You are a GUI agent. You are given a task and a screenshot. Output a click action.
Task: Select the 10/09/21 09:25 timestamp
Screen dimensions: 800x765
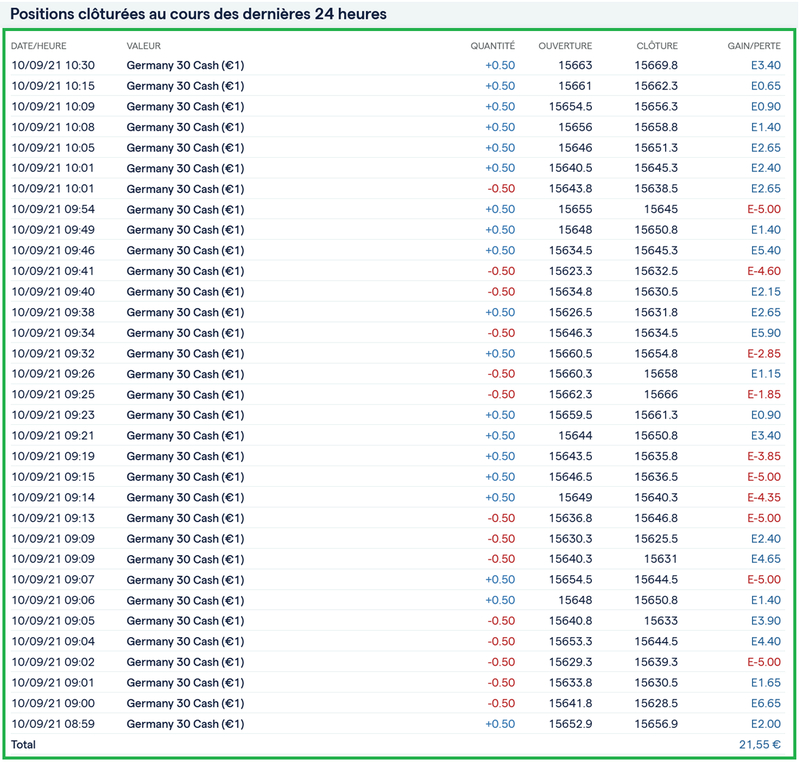[x=53, y=394]
